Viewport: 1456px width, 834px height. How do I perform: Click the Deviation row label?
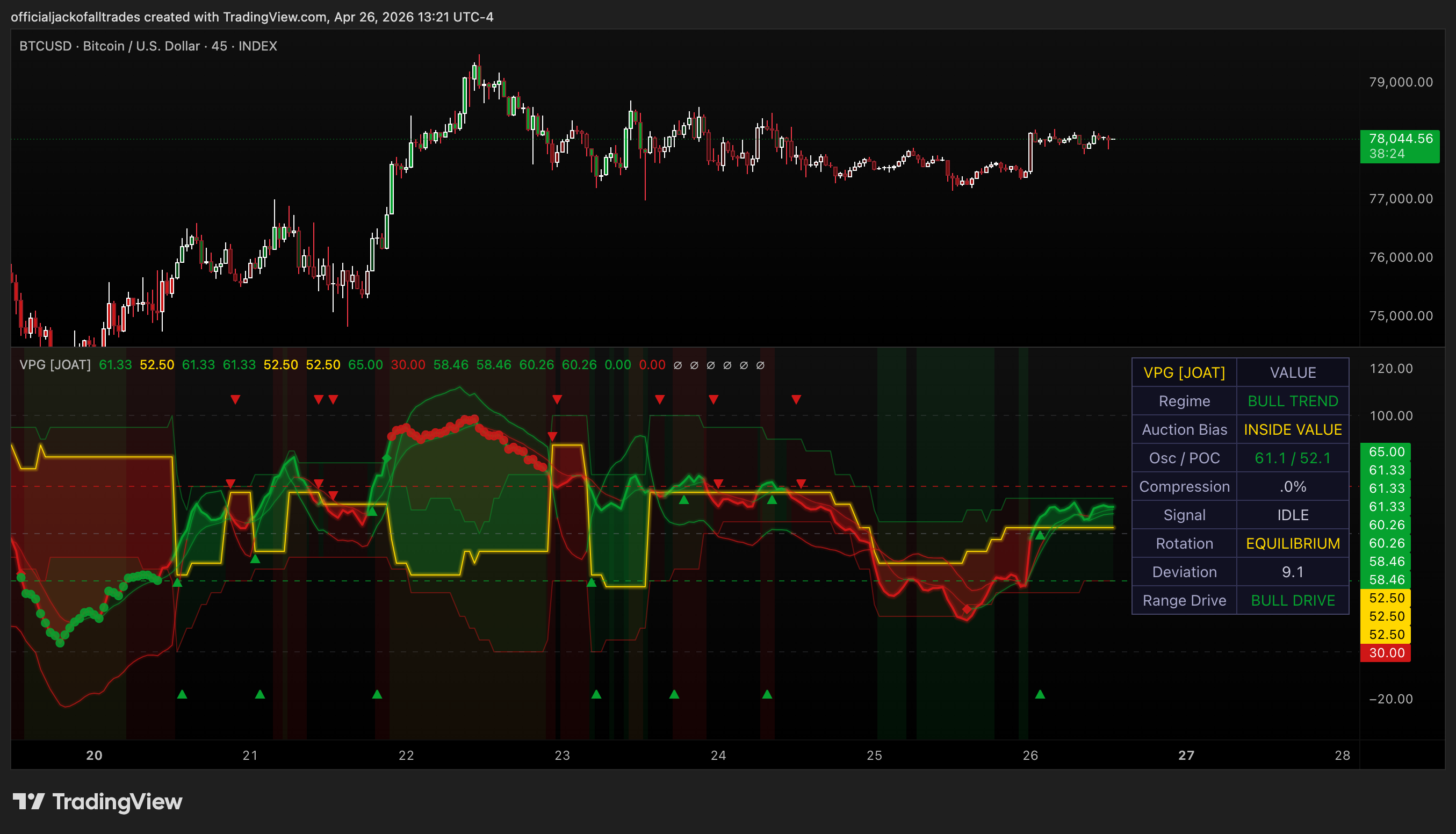pyautogui.click(x=1184, y=572)
